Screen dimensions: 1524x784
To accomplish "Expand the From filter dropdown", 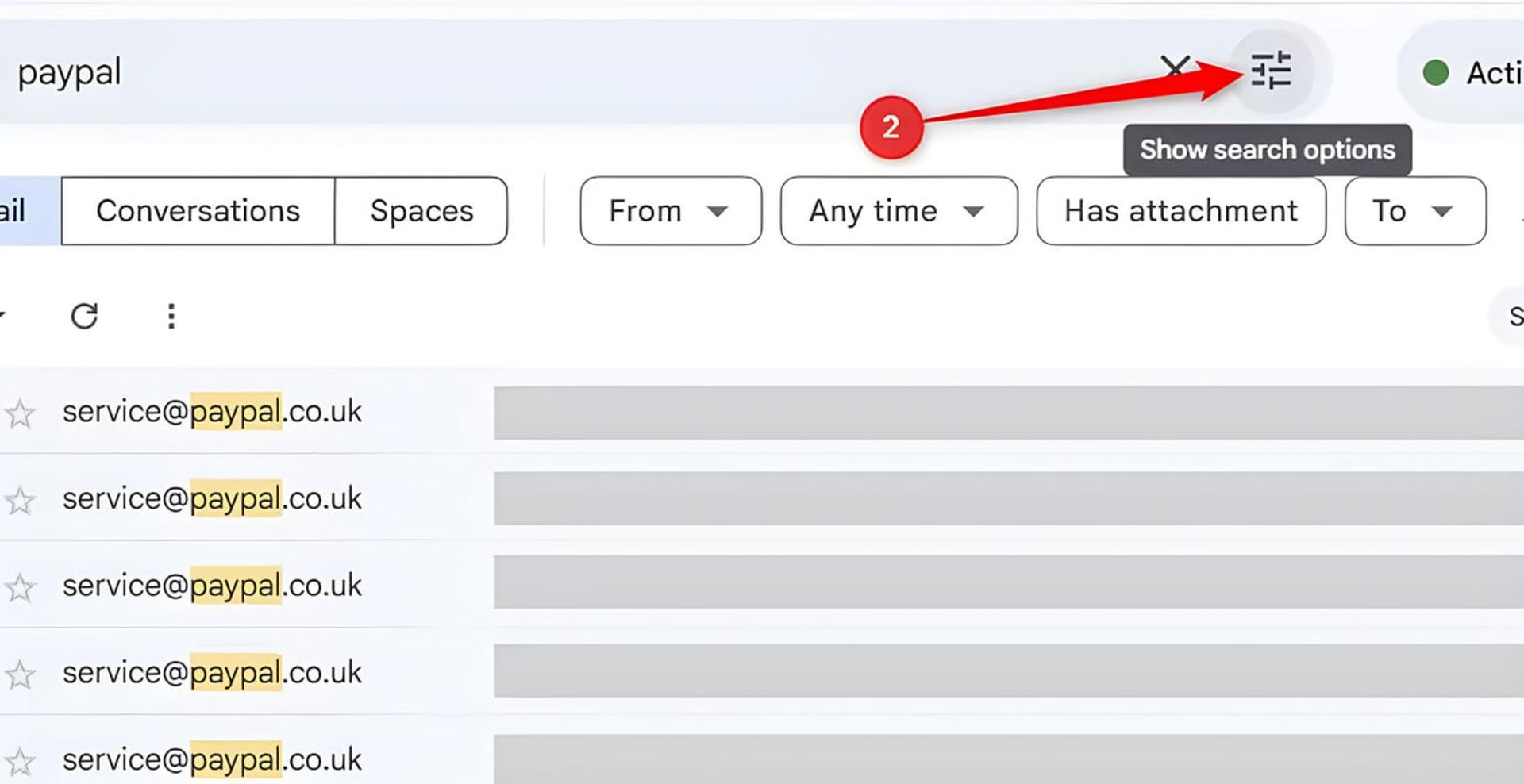I will tap(671, 211).
